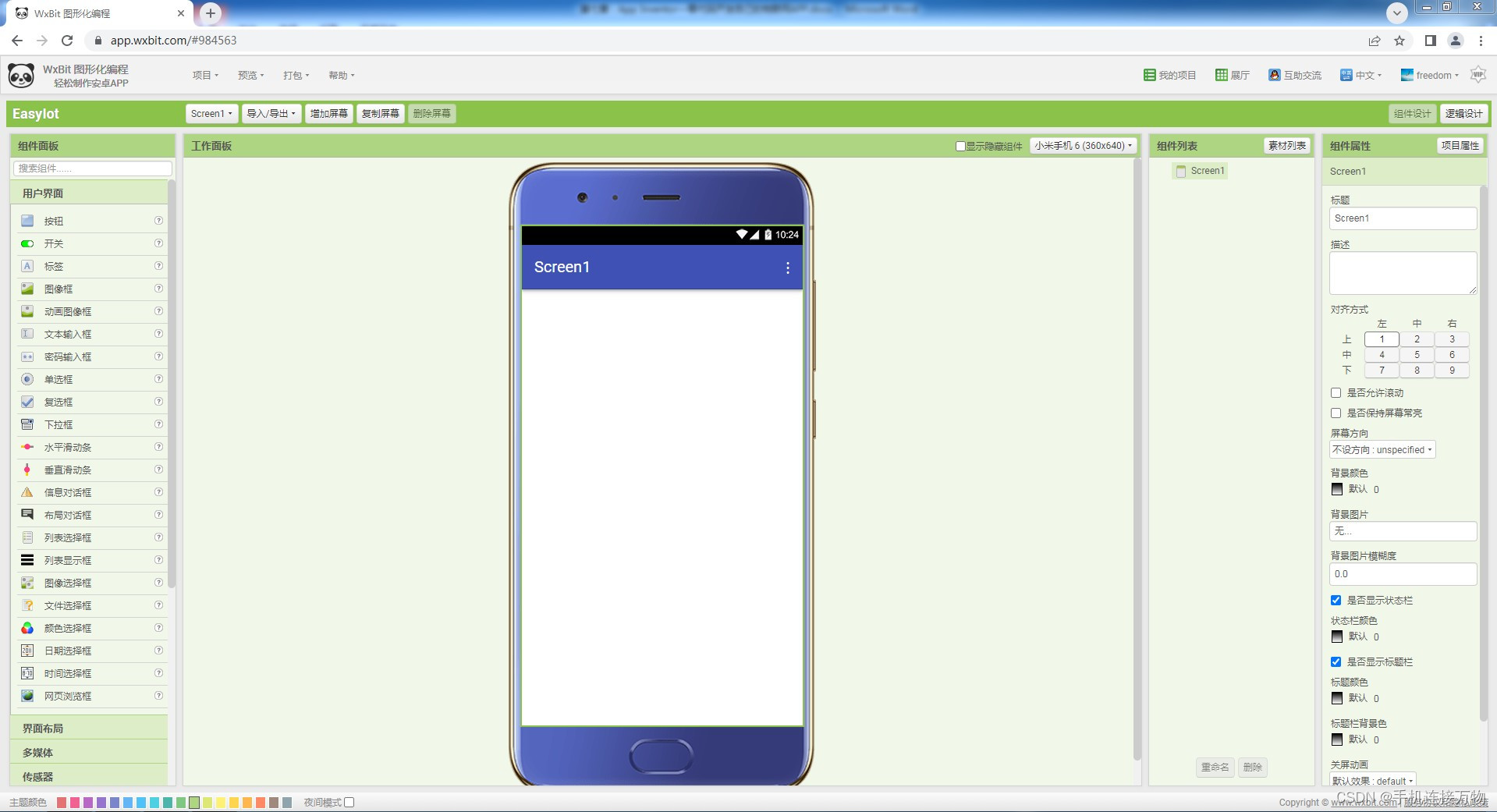Select the 标签 label component icon

click(27, 266)
